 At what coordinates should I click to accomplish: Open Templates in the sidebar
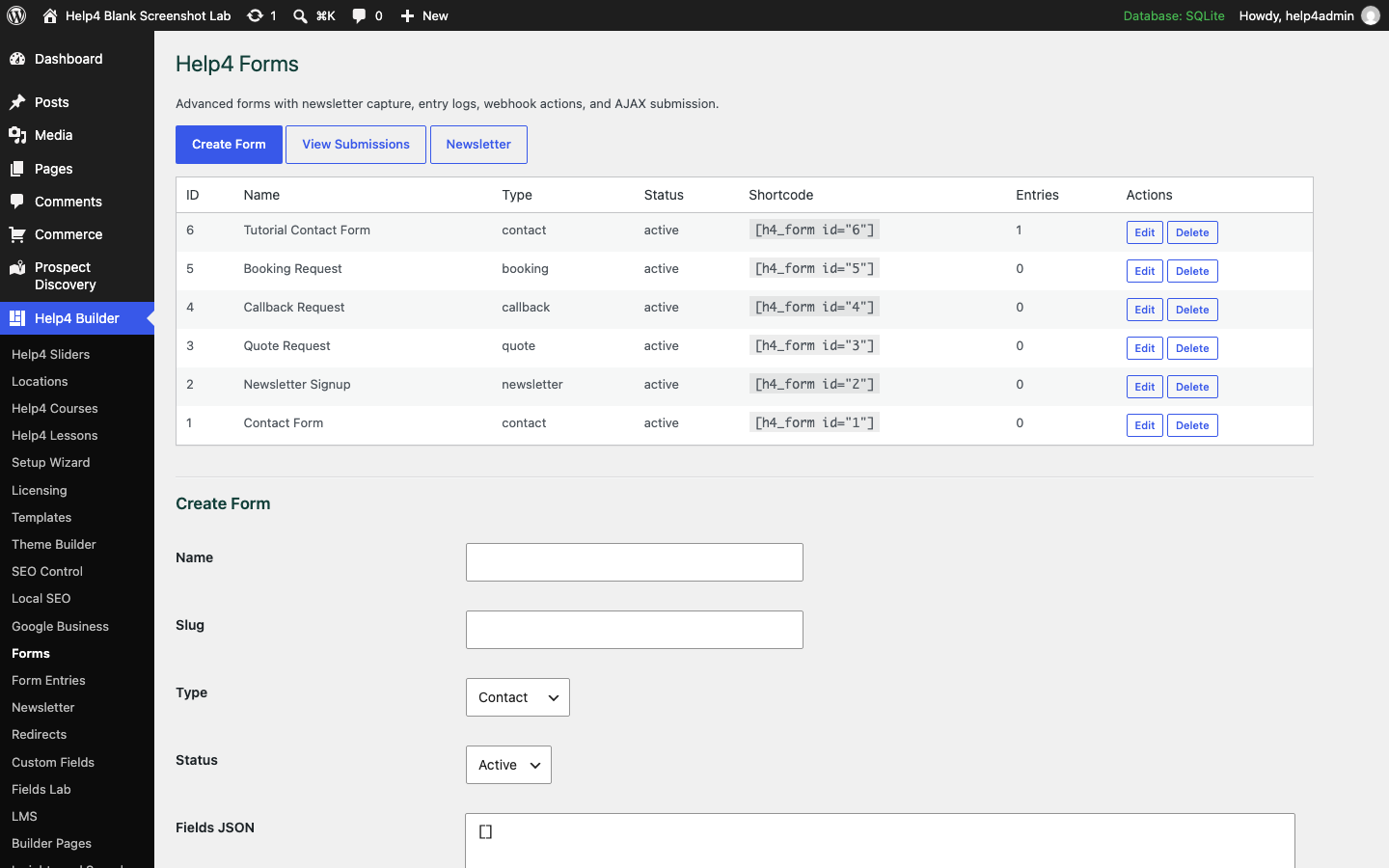tap(41, 517)
